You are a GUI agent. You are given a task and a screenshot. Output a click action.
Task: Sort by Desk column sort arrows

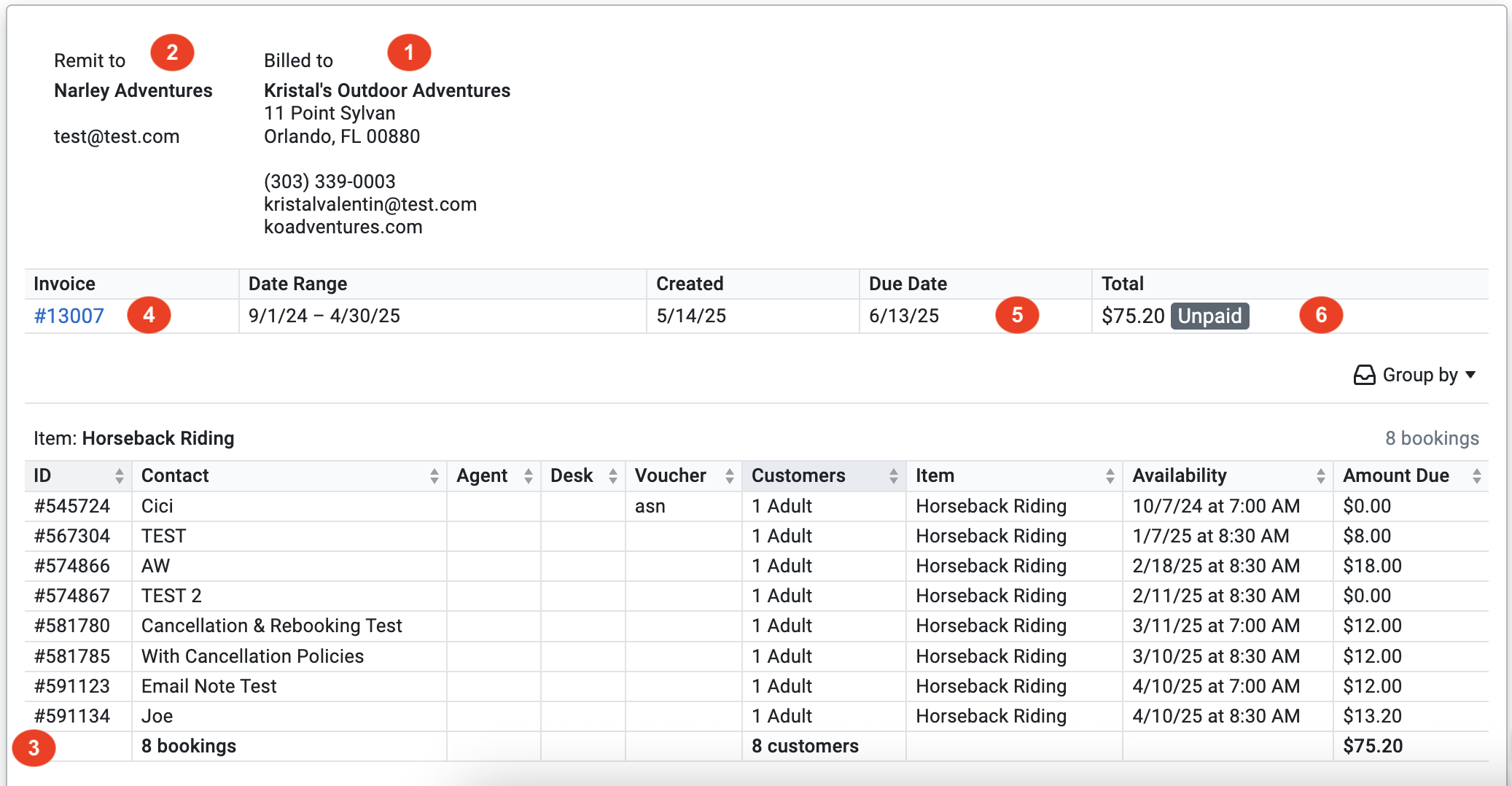[613, 476]
